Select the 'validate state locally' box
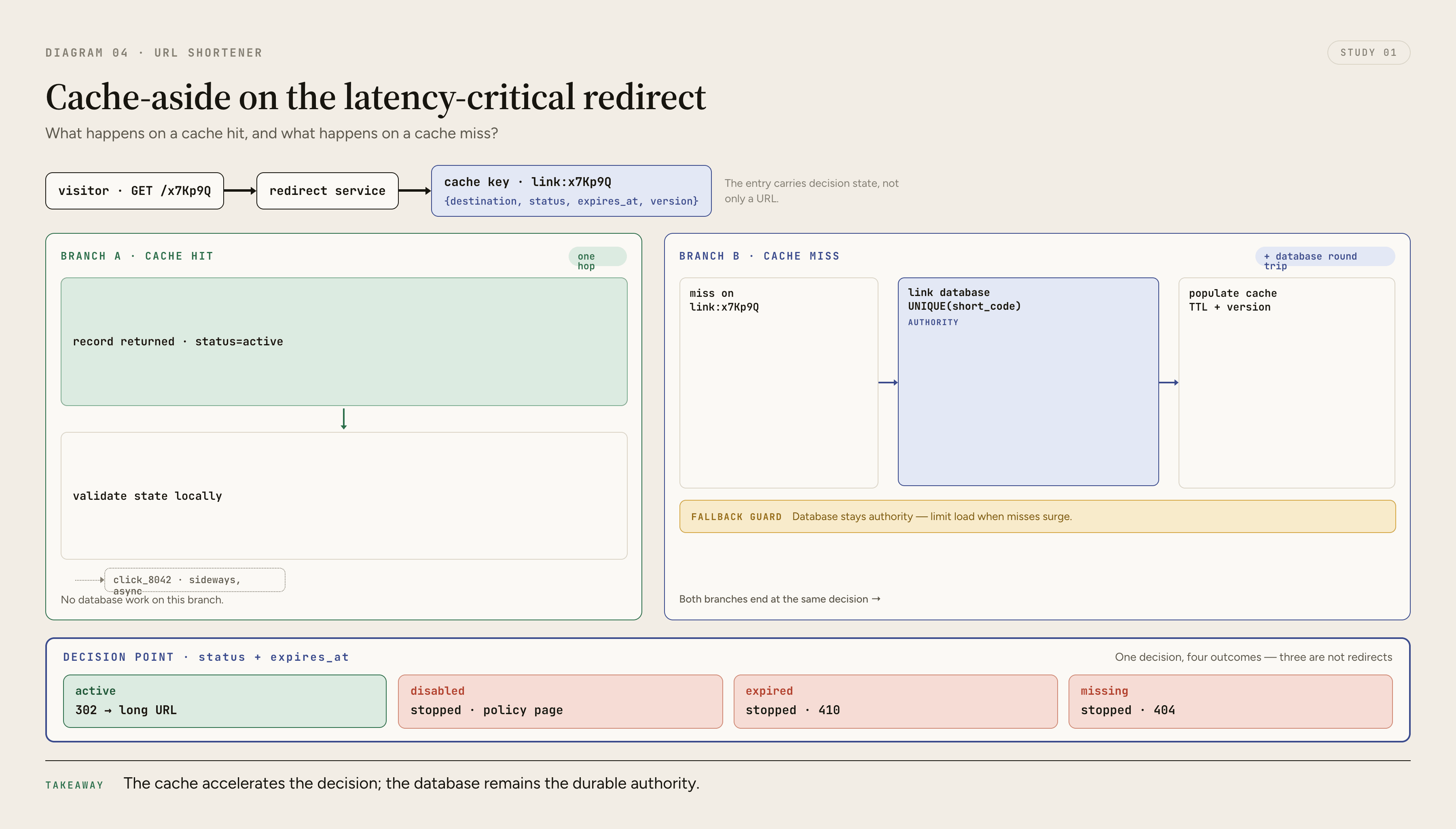Image resolution: width=1456 pixels, height=829 pixels. click(x=344, y=495)
